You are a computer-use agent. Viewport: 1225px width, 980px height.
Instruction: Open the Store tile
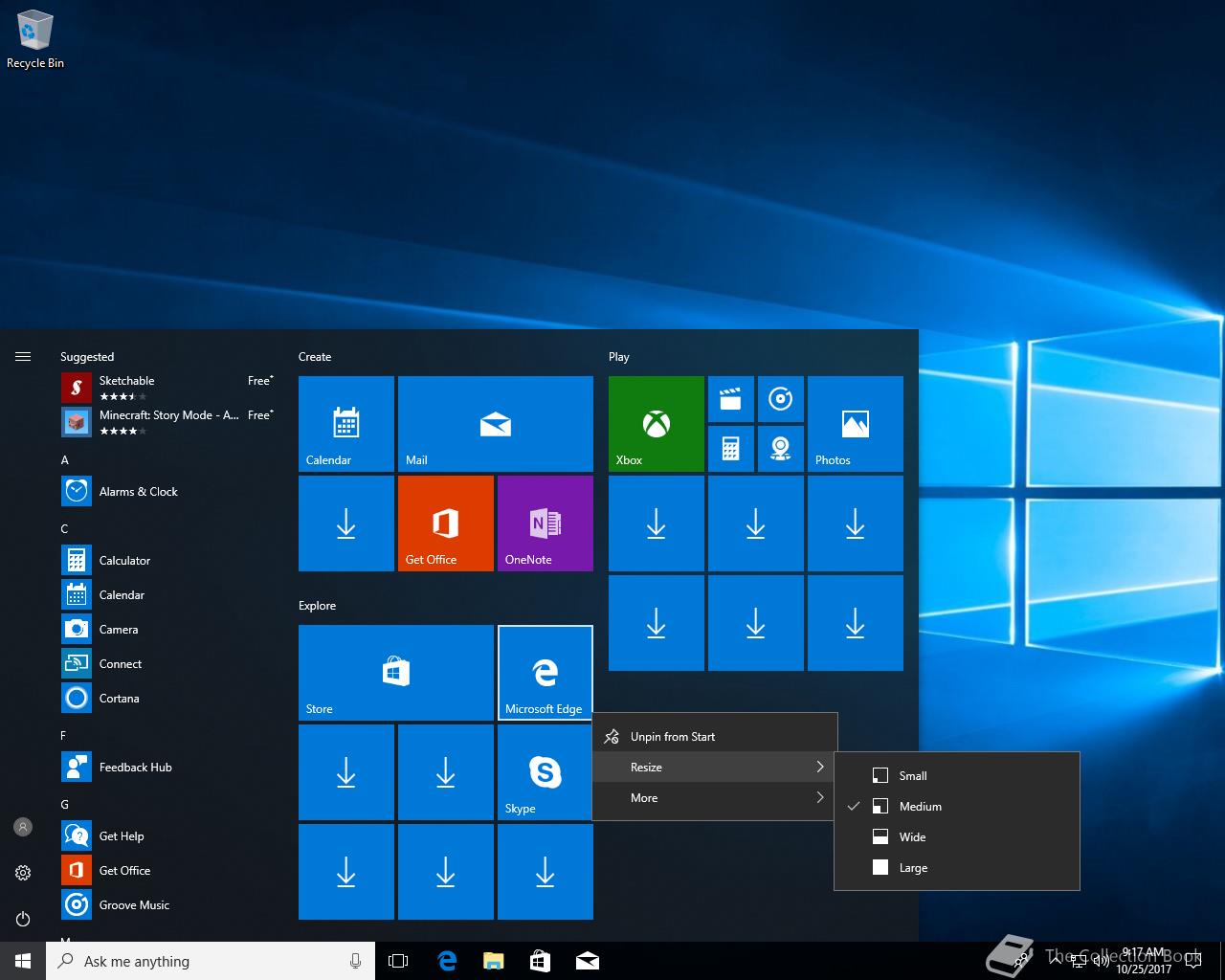(396, 673)
